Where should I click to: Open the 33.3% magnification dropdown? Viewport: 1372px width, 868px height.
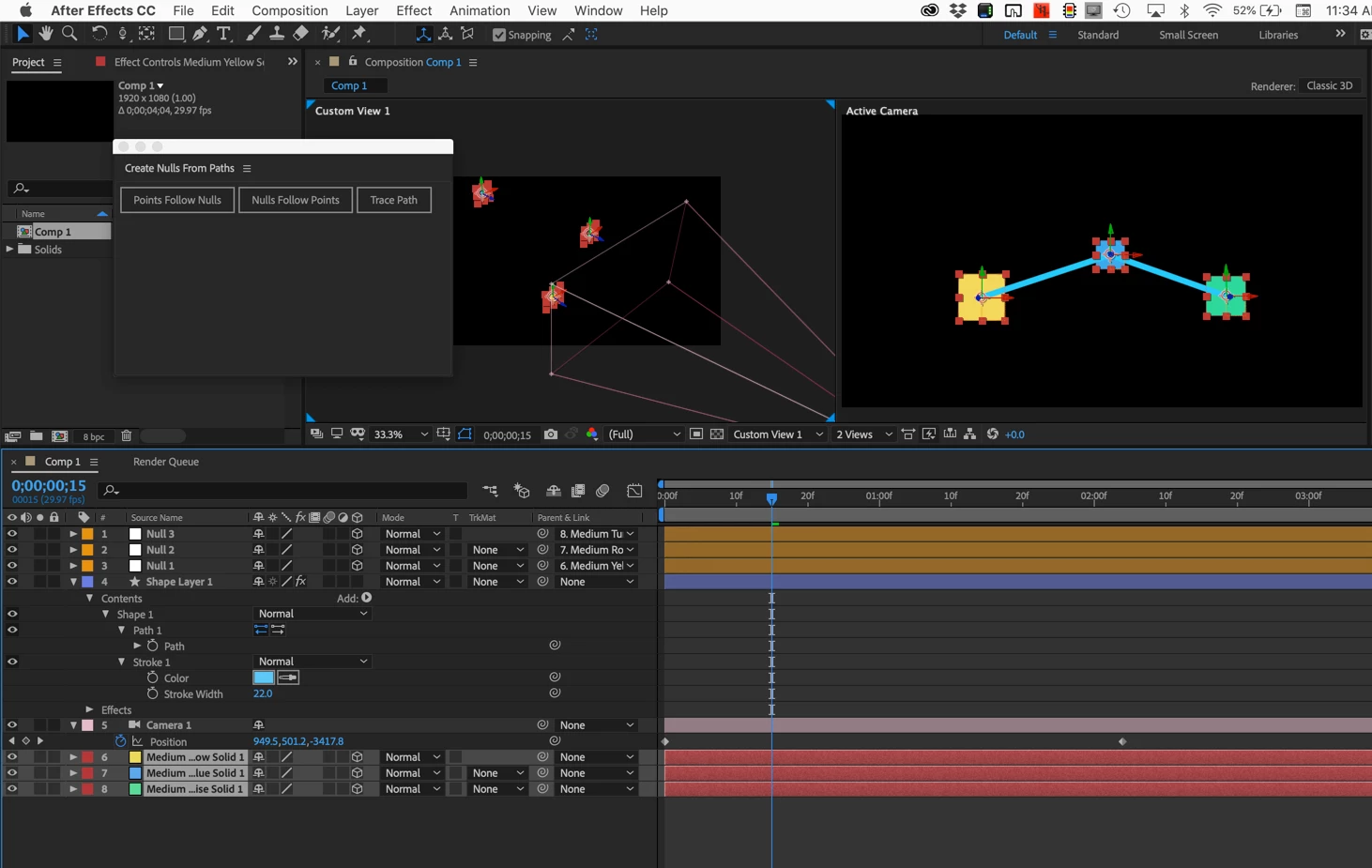pyautogui.click(x=401, y=434)
